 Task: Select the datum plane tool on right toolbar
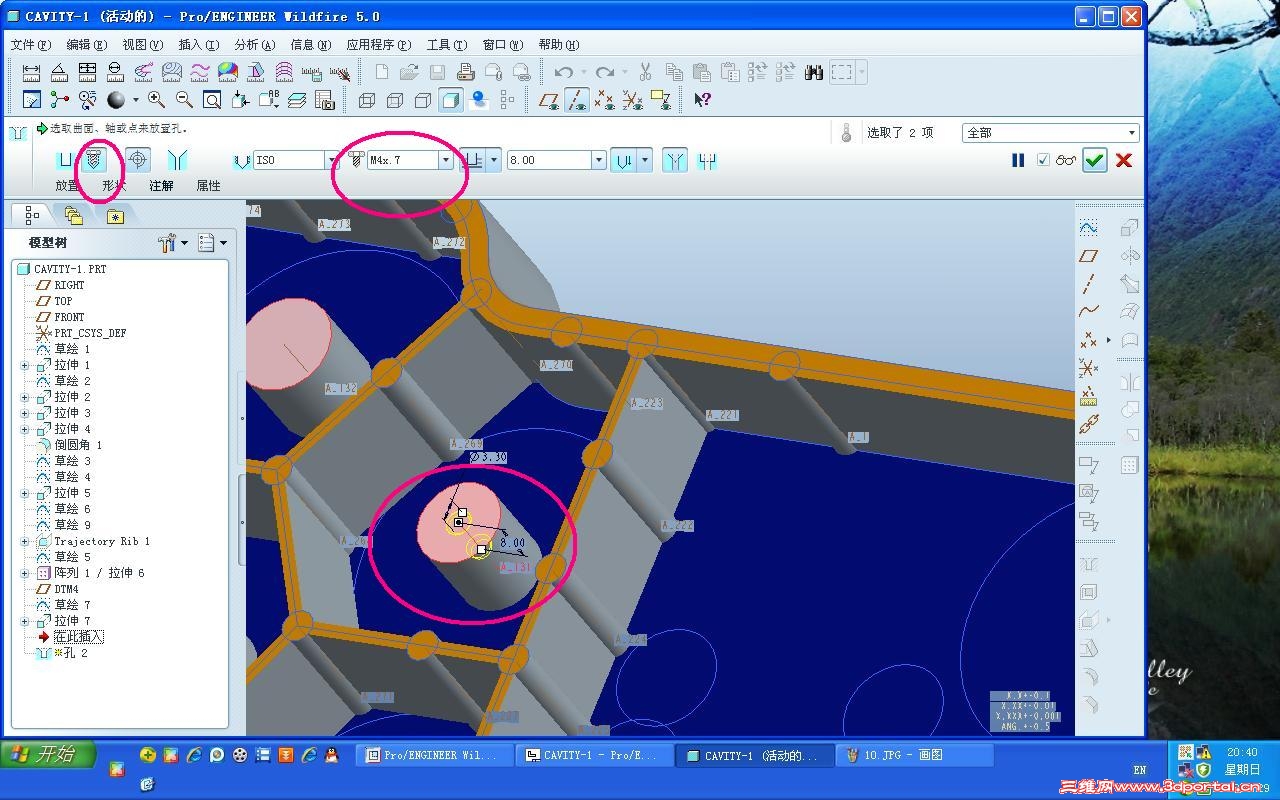coord(1089,256)
